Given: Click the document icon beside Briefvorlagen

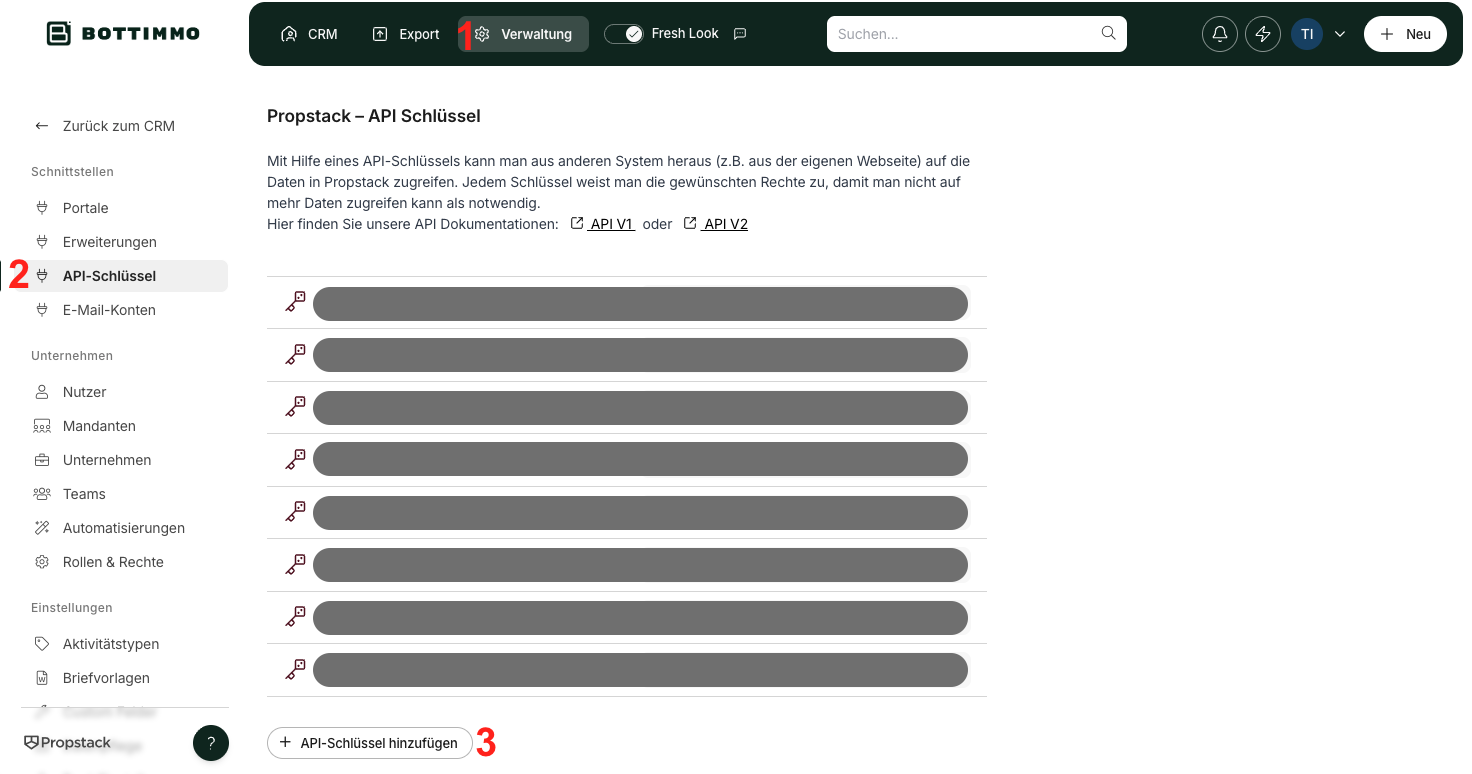Looking at the screenshot, I should point(42,678).
